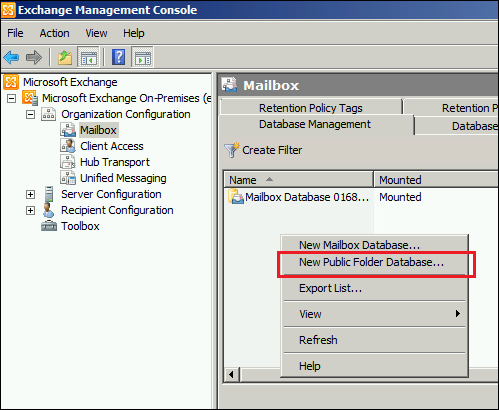Click the horizontal scrollbar left arrow

click(232, 375)
